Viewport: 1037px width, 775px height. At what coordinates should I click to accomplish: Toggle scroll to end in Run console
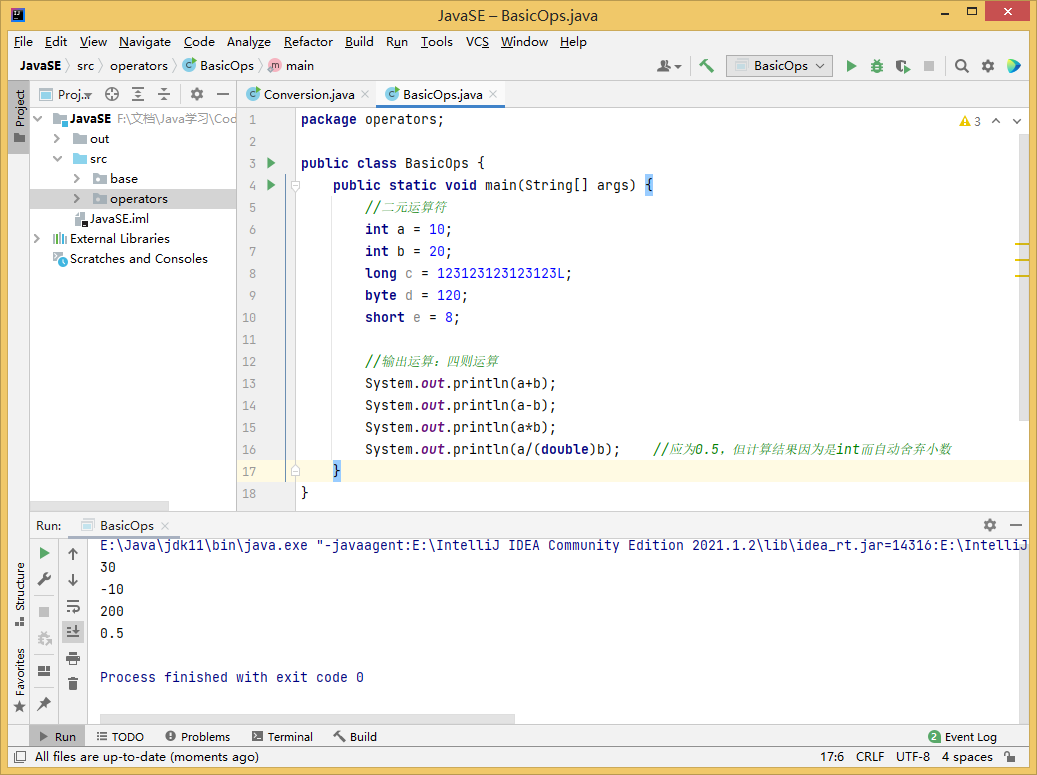[73, 631]
